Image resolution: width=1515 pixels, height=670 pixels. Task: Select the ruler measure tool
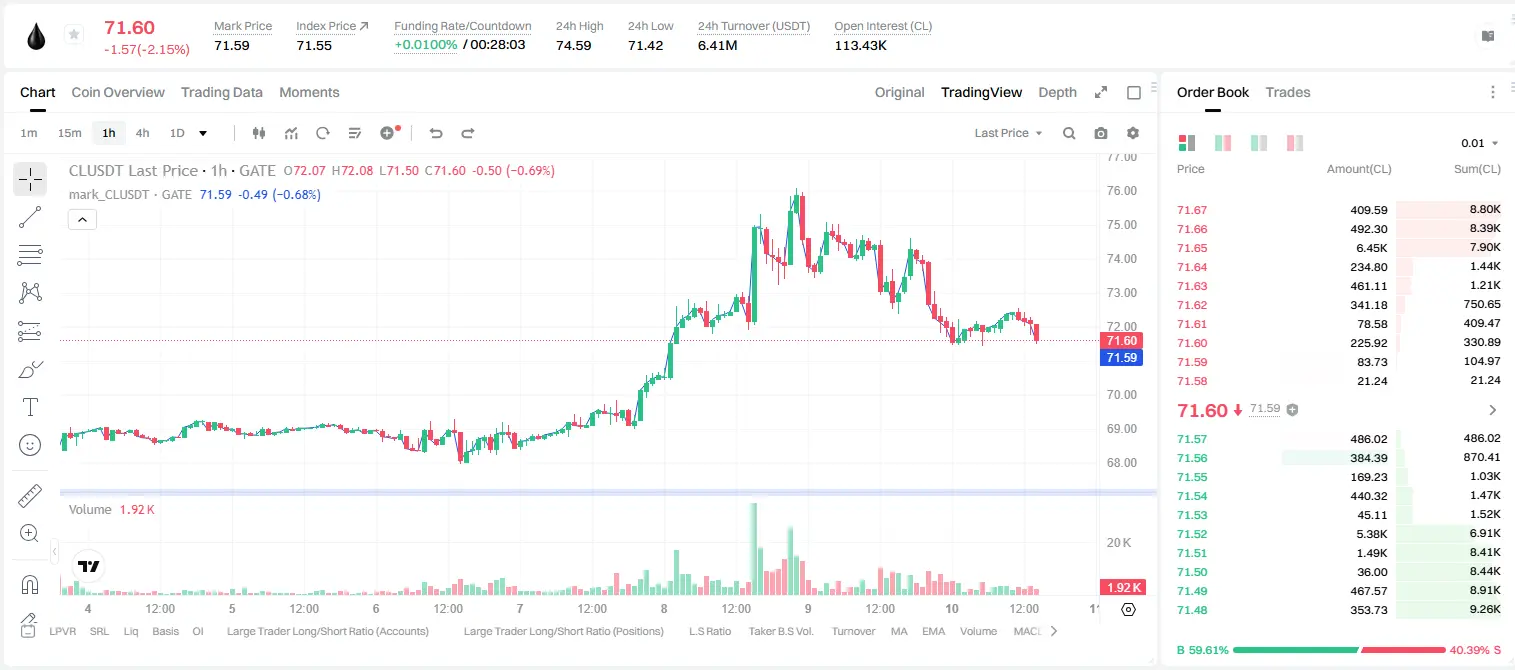30,495
